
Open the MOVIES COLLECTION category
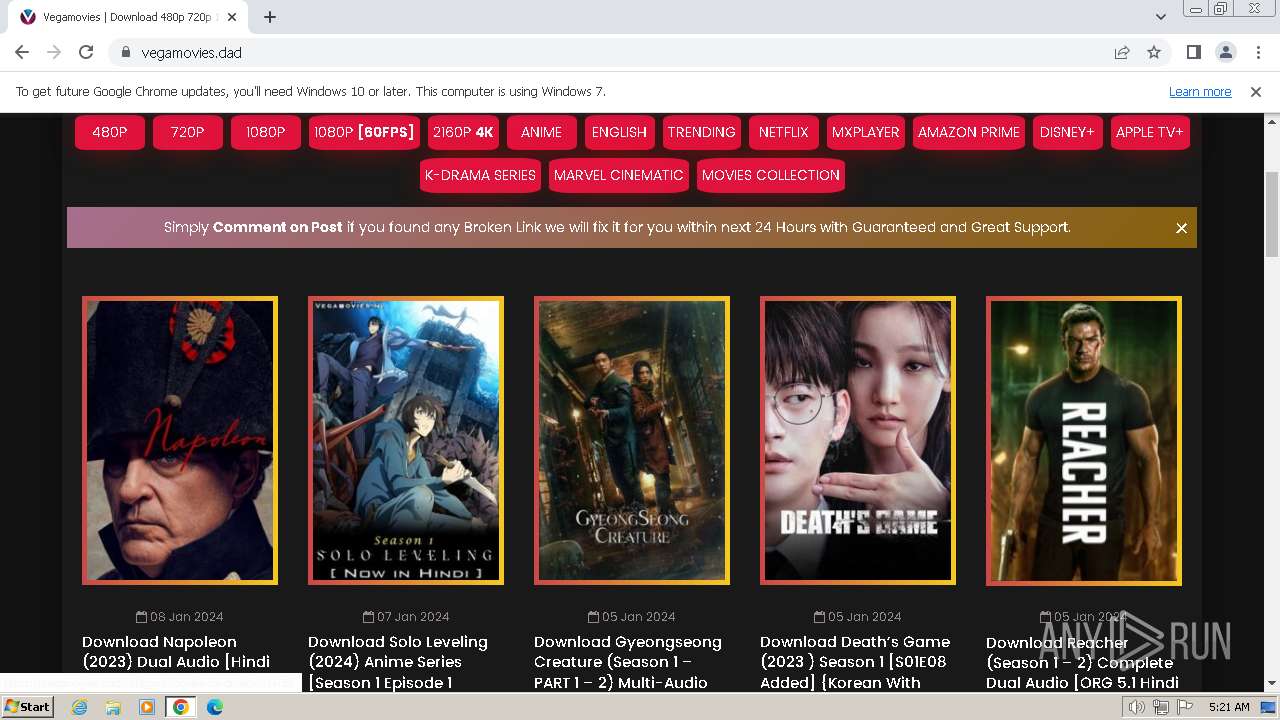[x=771, y=175]
